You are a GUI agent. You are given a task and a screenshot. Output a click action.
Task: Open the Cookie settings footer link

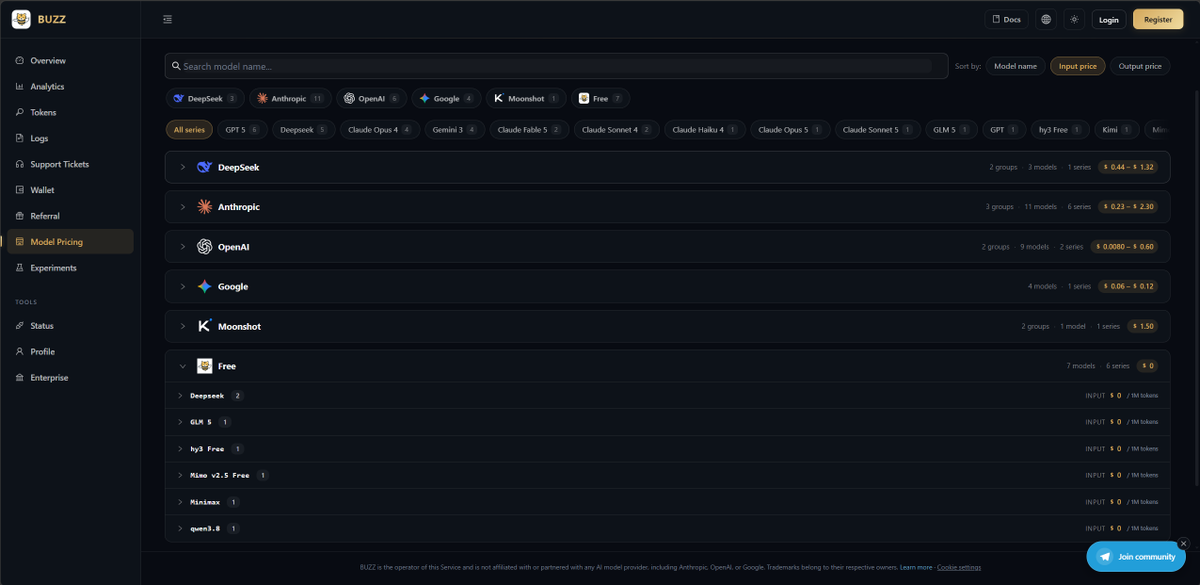[959, 567]
